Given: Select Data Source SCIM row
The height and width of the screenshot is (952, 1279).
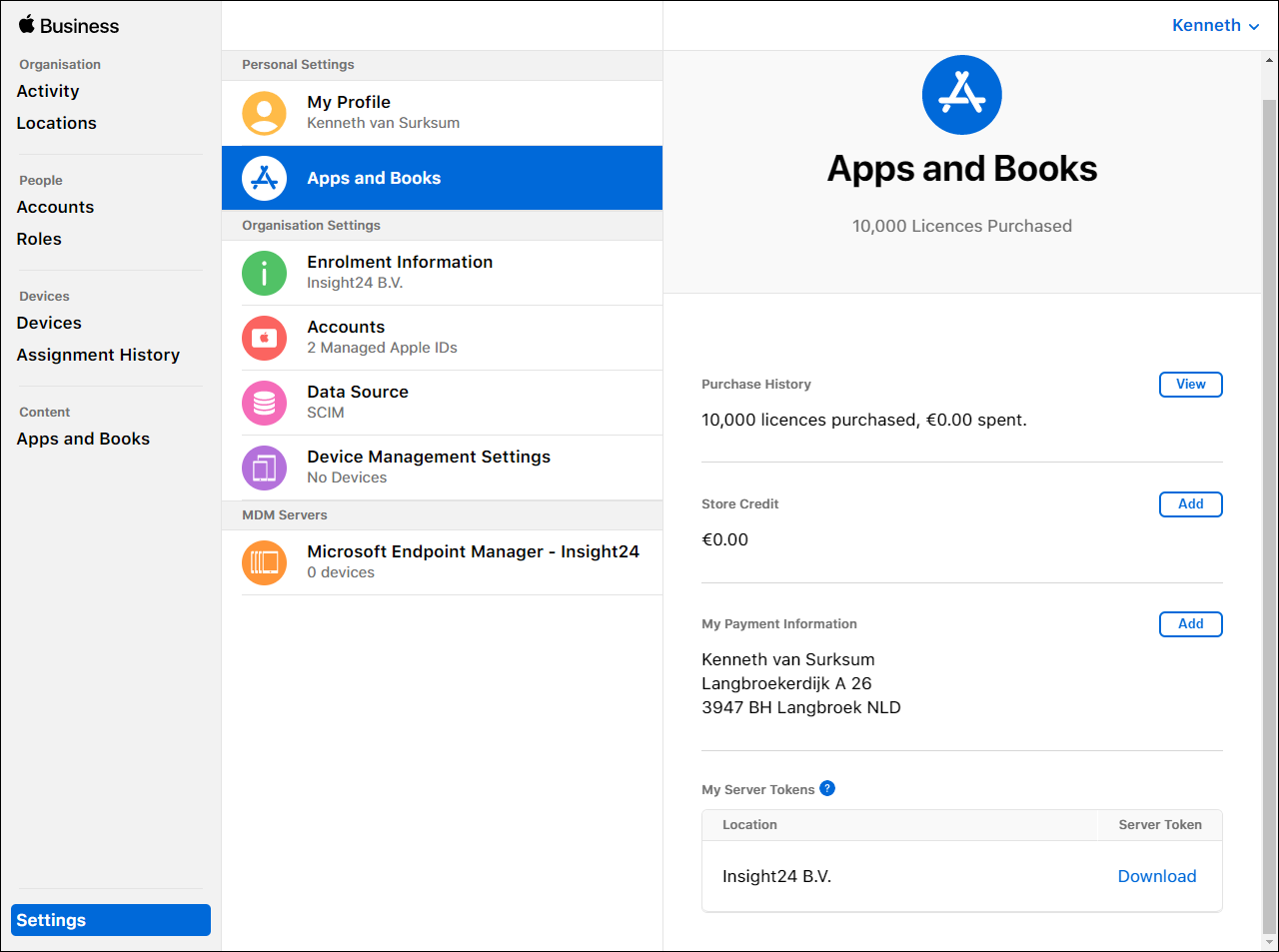Looking at the screenshot, I should (442, 403).
